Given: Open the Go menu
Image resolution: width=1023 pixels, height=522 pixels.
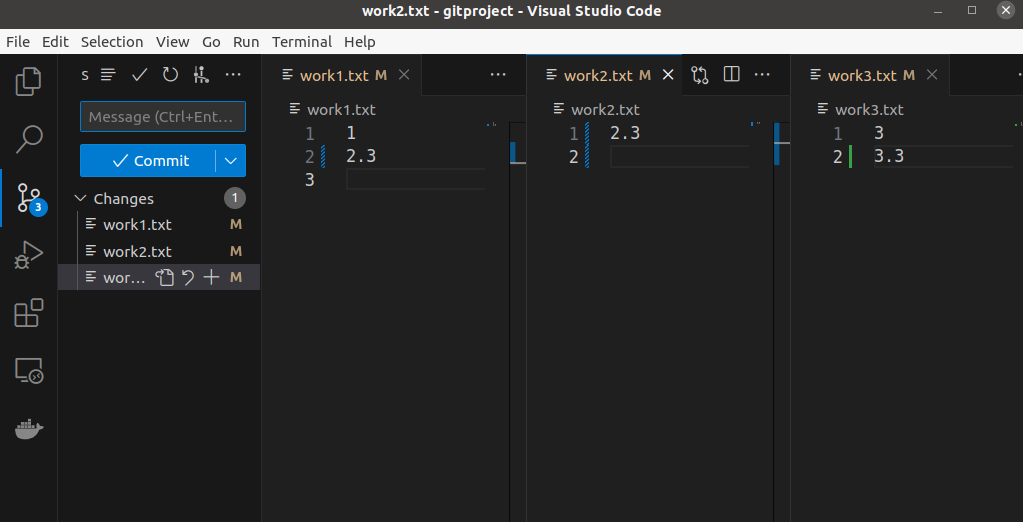Looking at the screenshot, I should pyautogui.click(x=211, y=42).
